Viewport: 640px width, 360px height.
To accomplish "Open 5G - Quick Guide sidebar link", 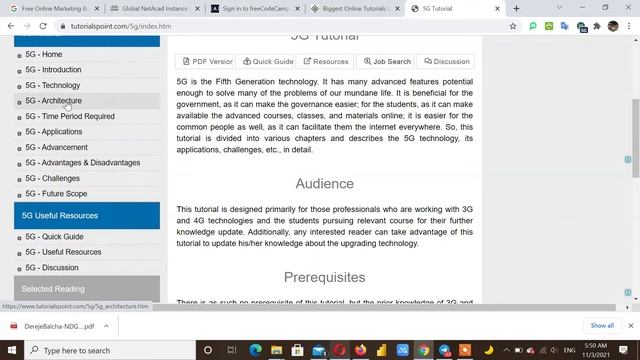I will (54, 237).
